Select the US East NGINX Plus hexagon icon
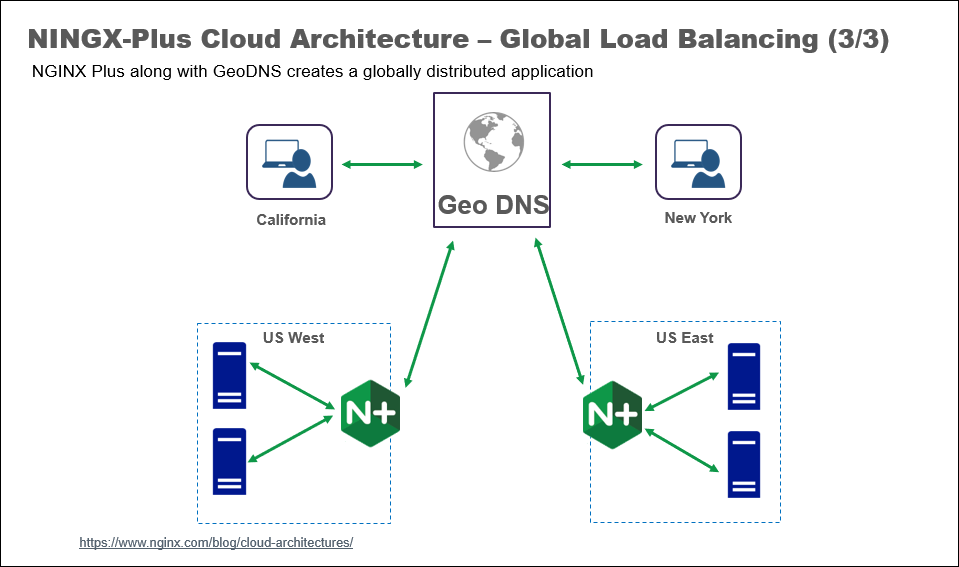Image resolution: width=959 pixels, height=567 pixels. tap(612, 415)
